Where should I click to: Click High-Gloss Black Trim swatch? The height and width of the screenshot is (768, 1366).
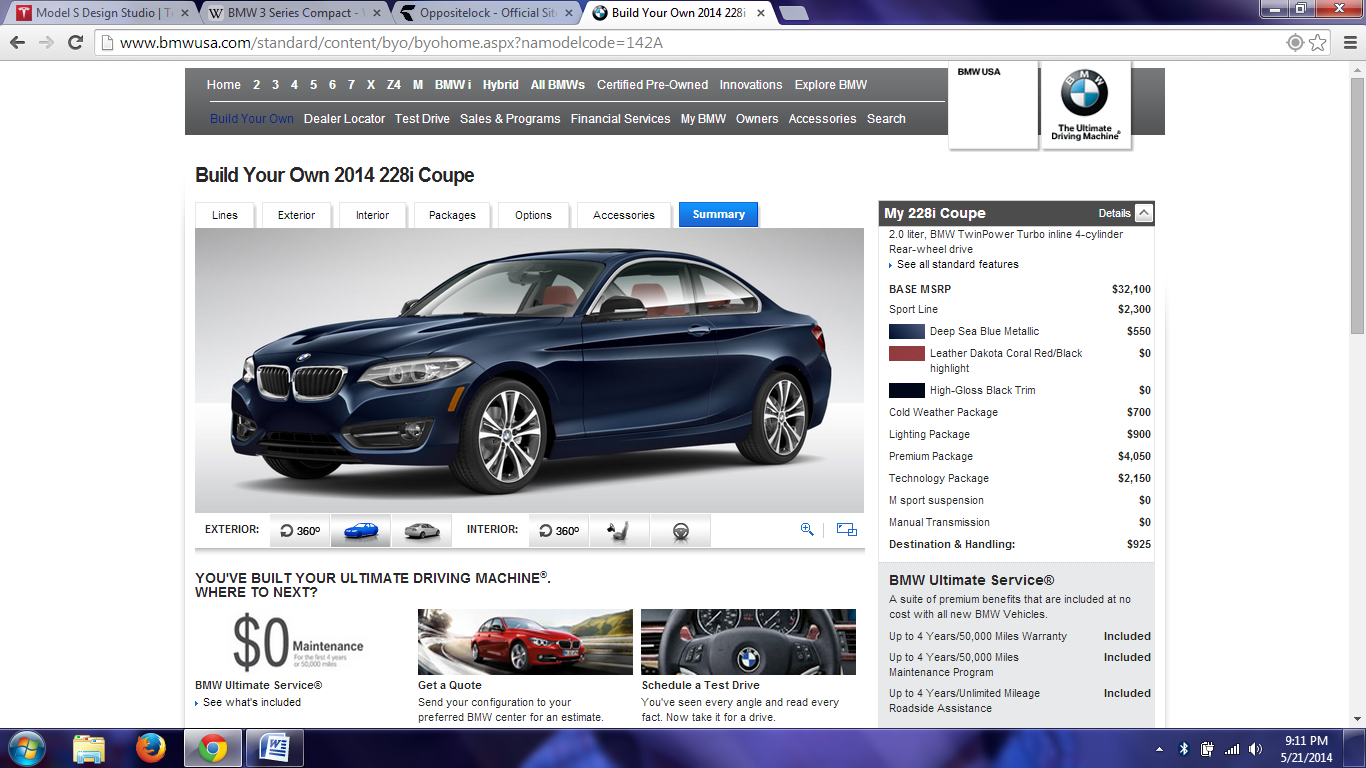[x=907, y=390]
